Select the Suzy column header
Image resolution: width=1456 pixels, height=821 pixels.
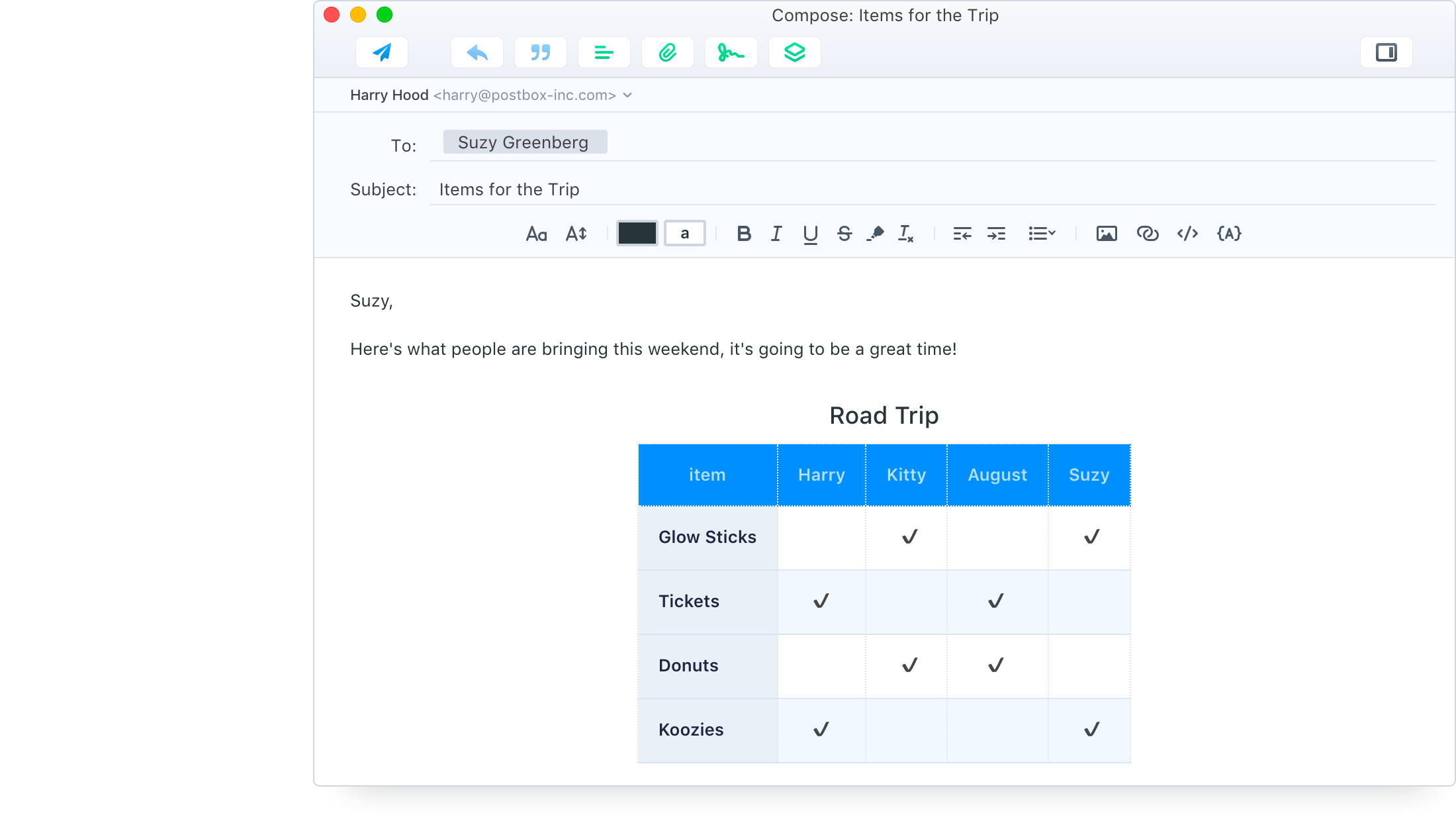pyautogui.click(x=1089, y=475)
